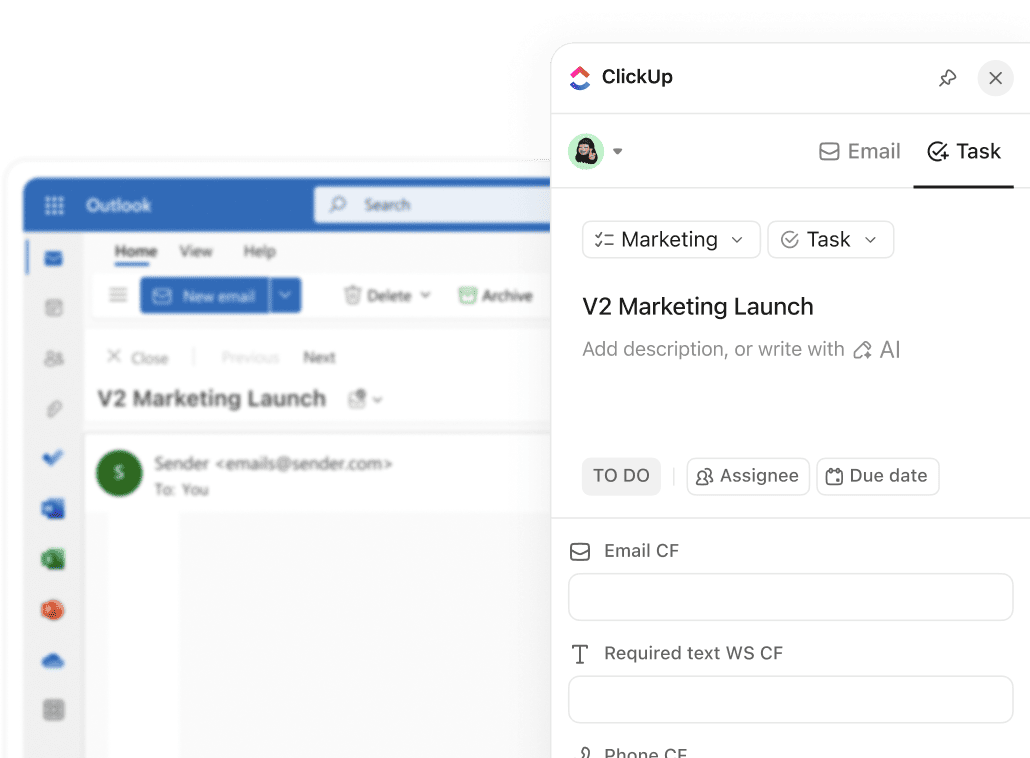Set the task Due date
The height and width of the screenshot is (758, 1030).
[878, 476]
